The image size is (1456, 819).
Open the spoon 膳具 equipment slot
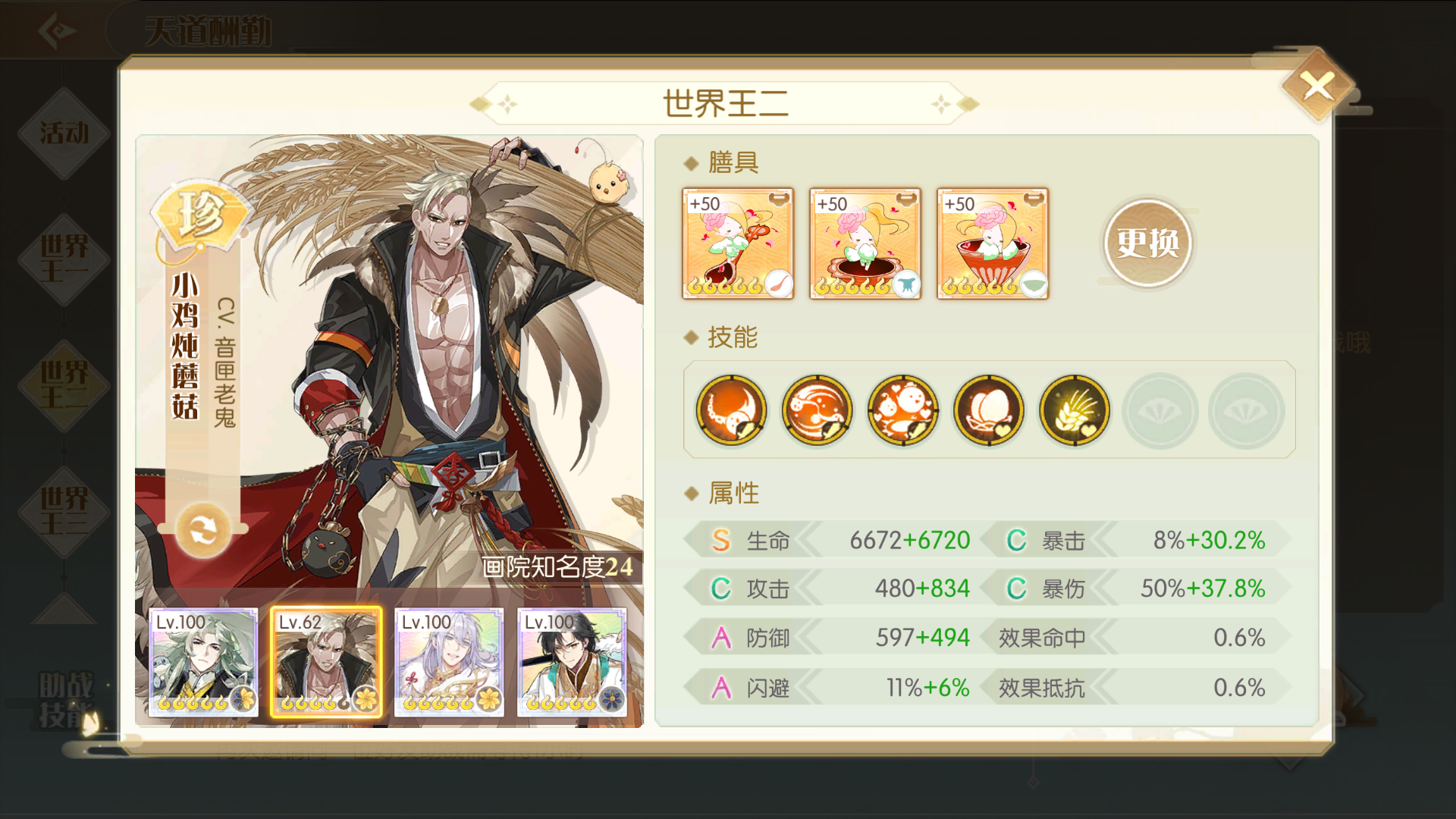738,243
